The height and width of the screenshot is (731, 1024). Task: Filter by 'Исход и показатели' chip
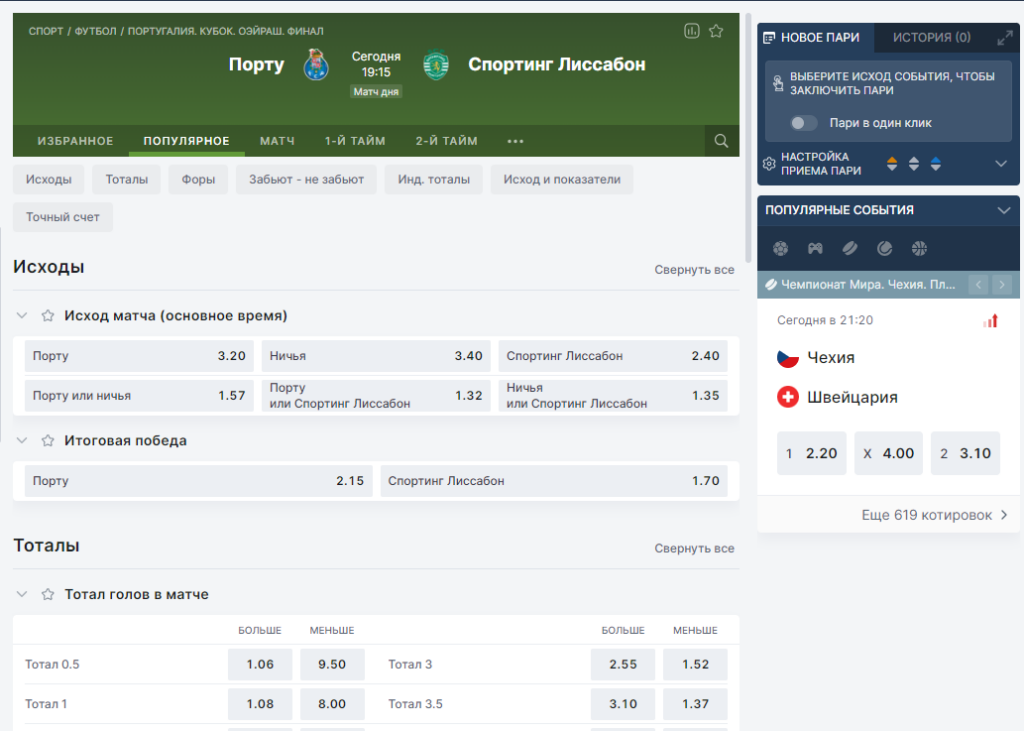(x=562, y=180)
